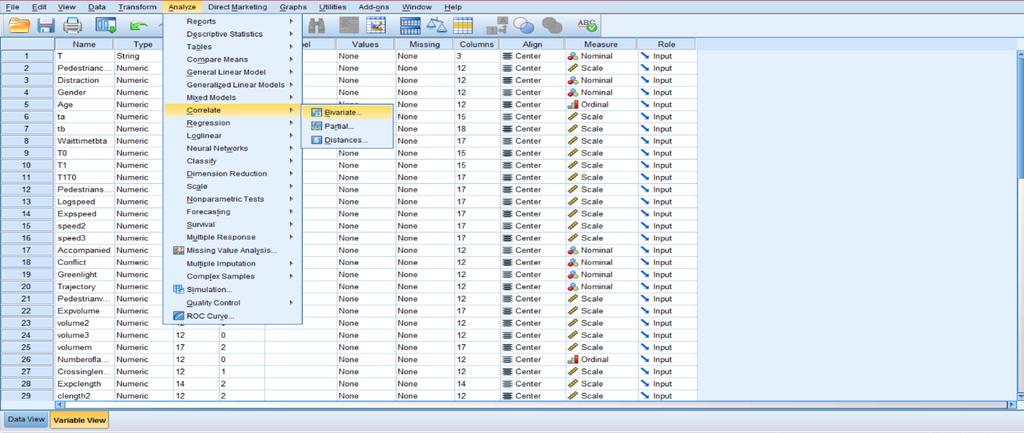Open the Simulation menu entry
The image size is (1024, 433).
point(232,289)
